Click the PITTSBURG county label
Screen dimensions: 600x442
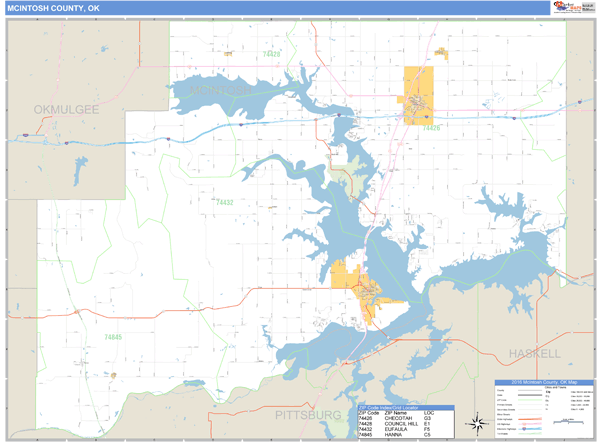tap(308, 415)
